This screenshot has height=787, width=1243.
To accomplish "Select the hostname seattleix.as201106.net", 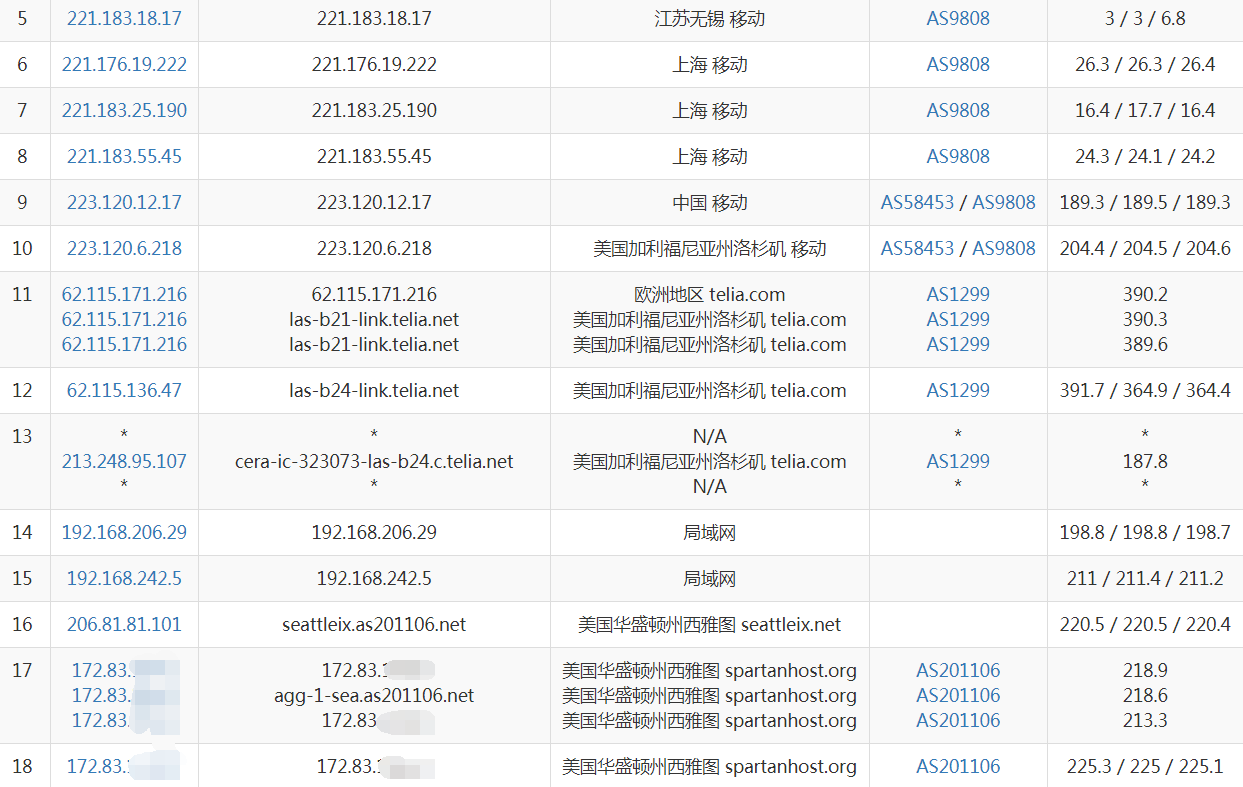I will point(374,625).
